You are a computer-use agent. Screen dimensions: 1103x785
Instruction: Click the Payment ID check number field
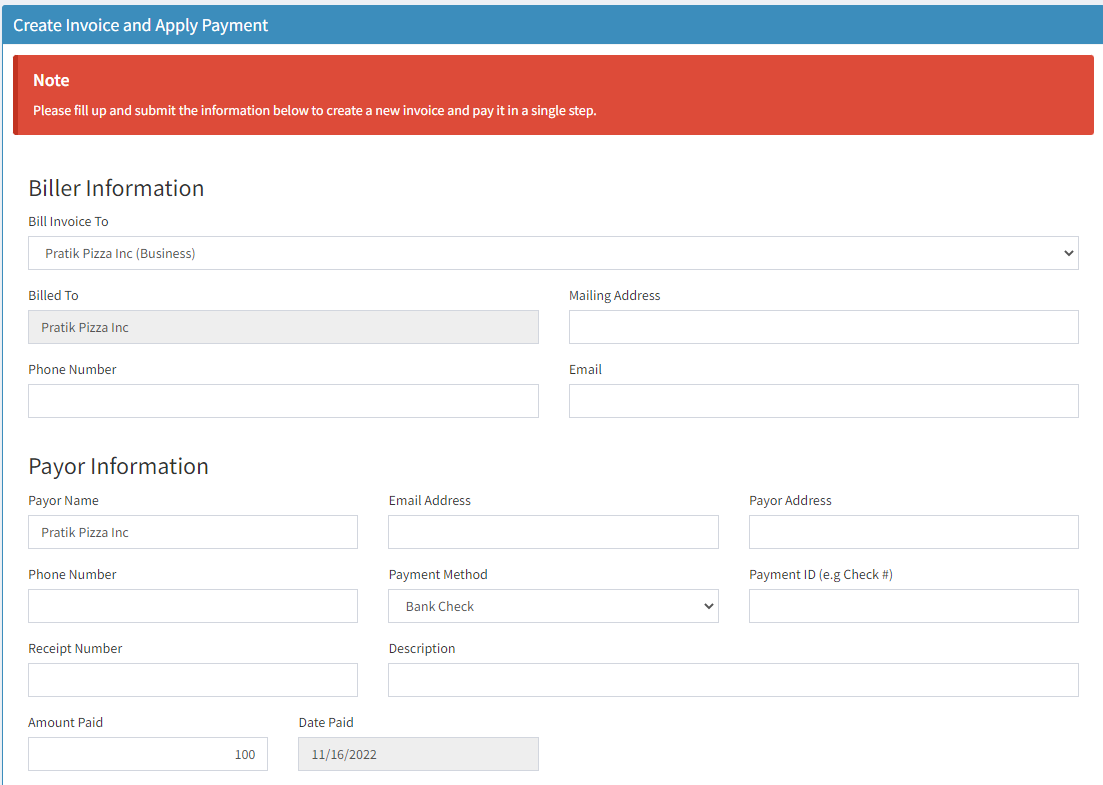(x=914, y=606)
